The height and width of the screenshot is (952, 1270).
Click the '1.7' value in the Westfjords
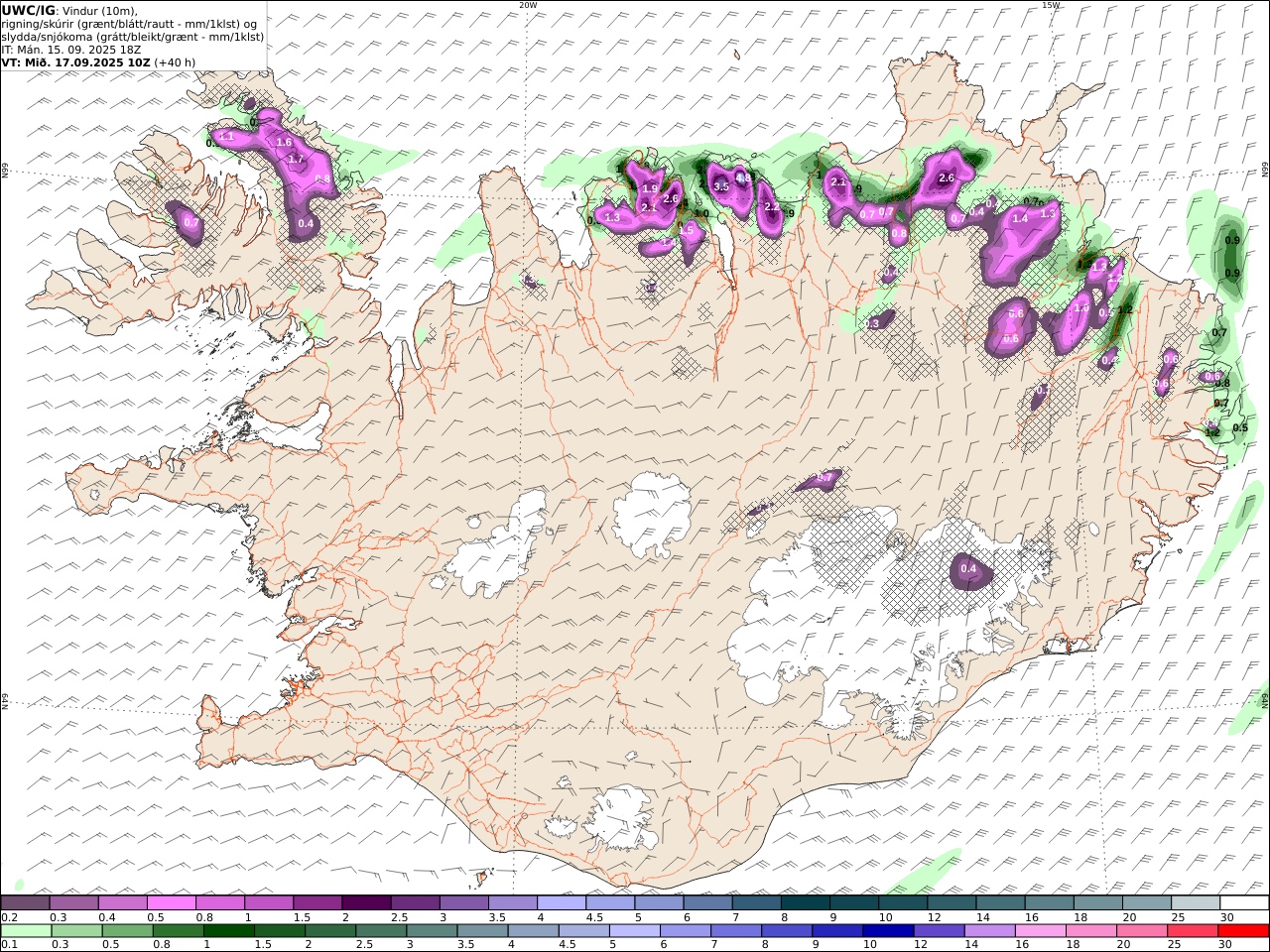[x=296, y=159]
